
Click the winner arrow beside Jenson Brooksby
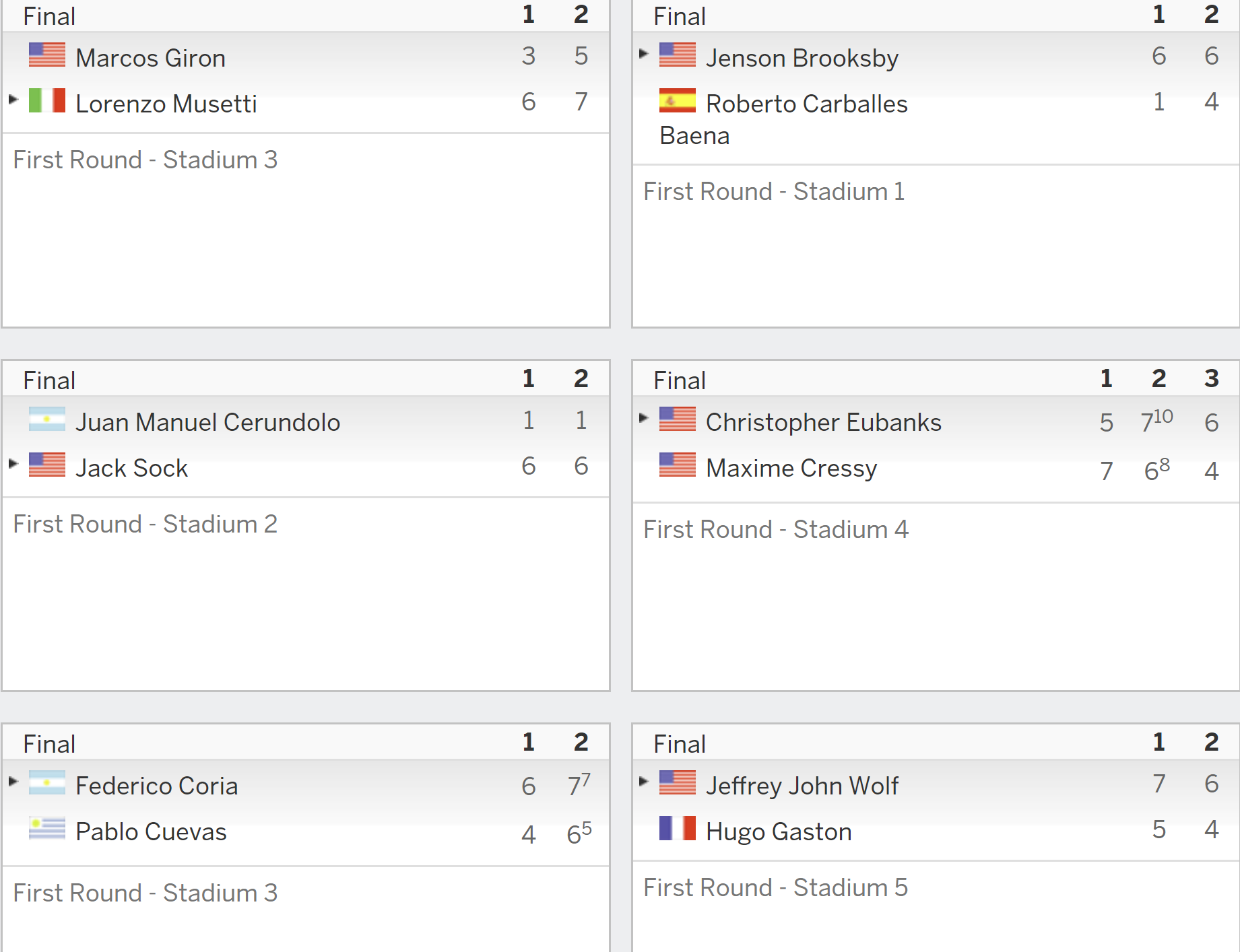pos(643,53)
